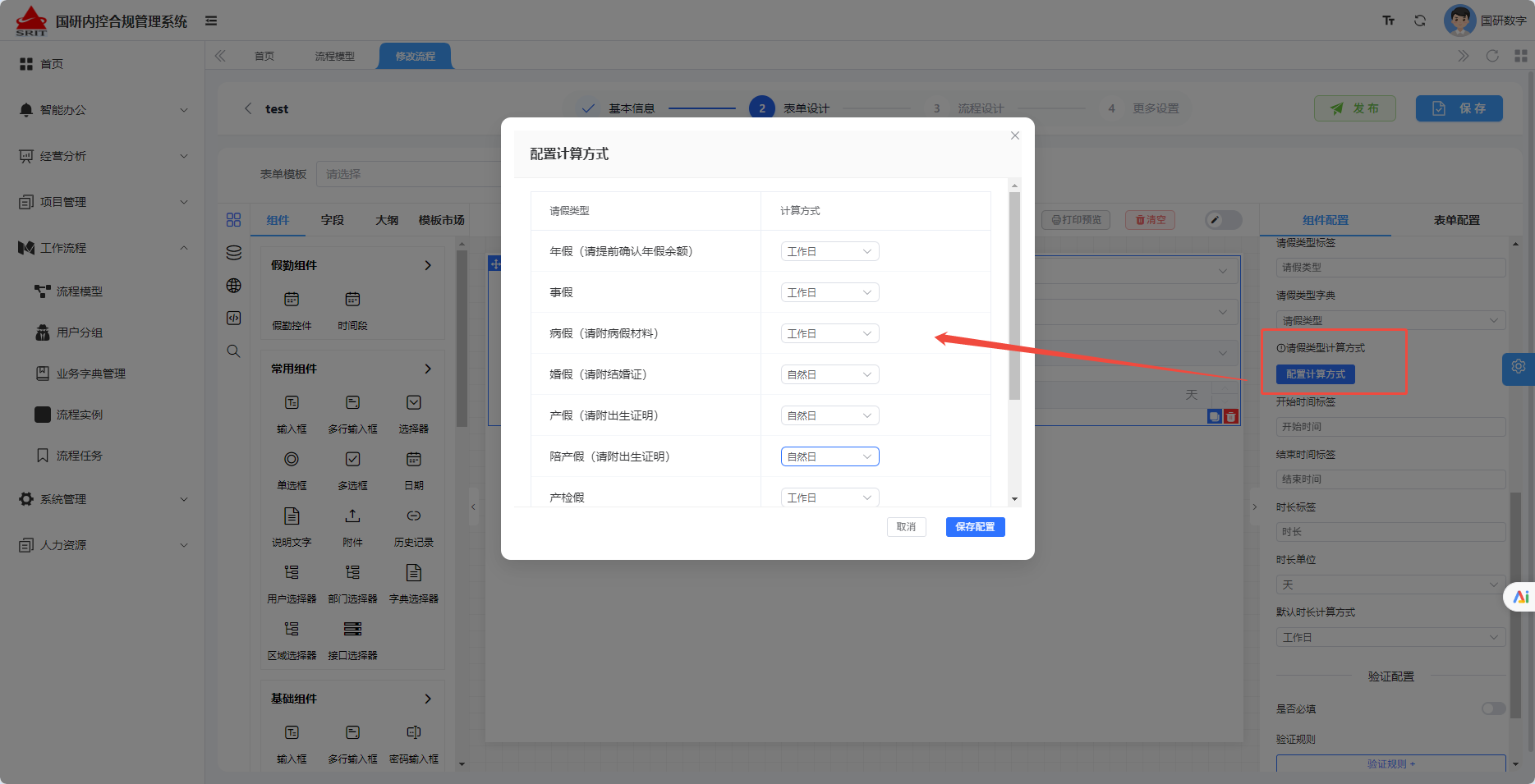Select the 接口选择器 component icon

[352, 629]
